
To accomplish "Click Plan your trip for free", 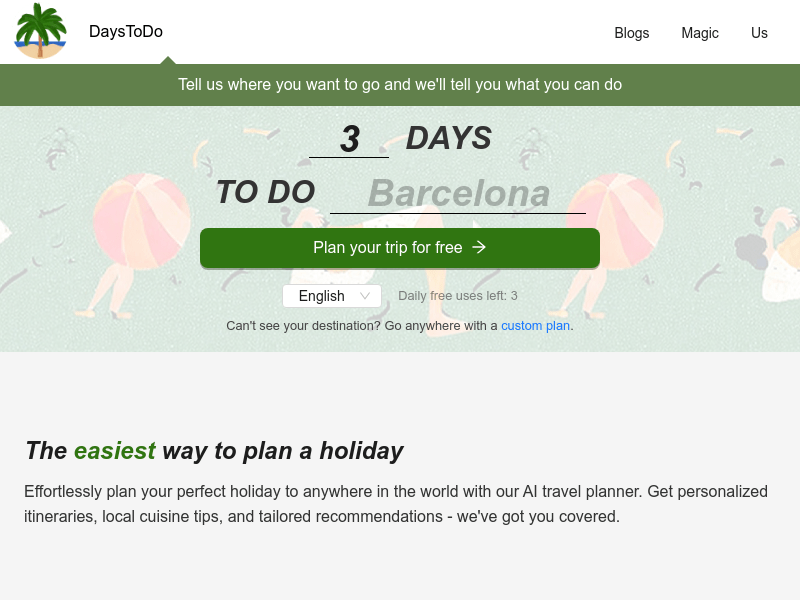I will (x=400, y=248).
